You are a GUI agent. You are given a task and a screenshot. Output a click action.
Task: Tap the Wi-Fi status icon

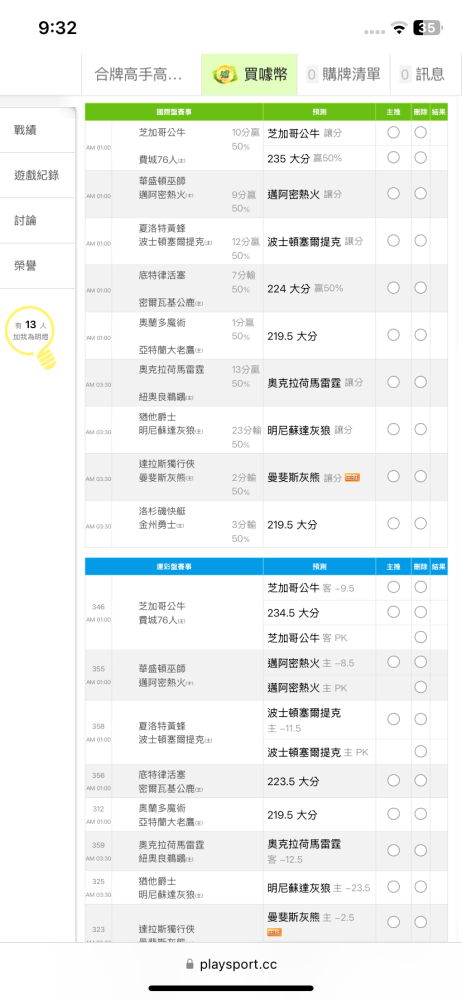click(399, 28)
